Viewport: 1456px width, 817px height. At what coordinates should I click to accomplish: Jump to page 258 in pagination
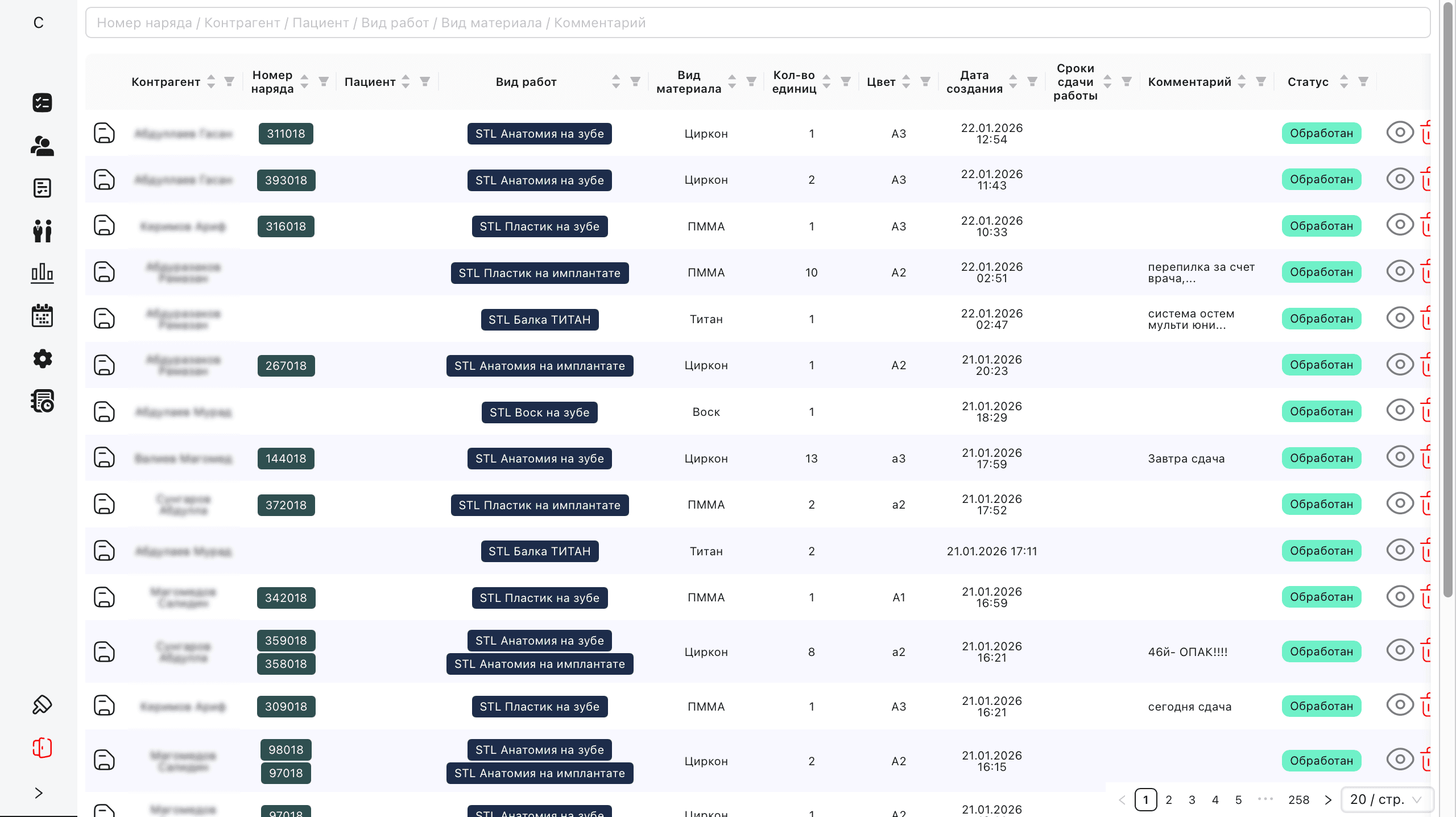[x=1298, y=800]
